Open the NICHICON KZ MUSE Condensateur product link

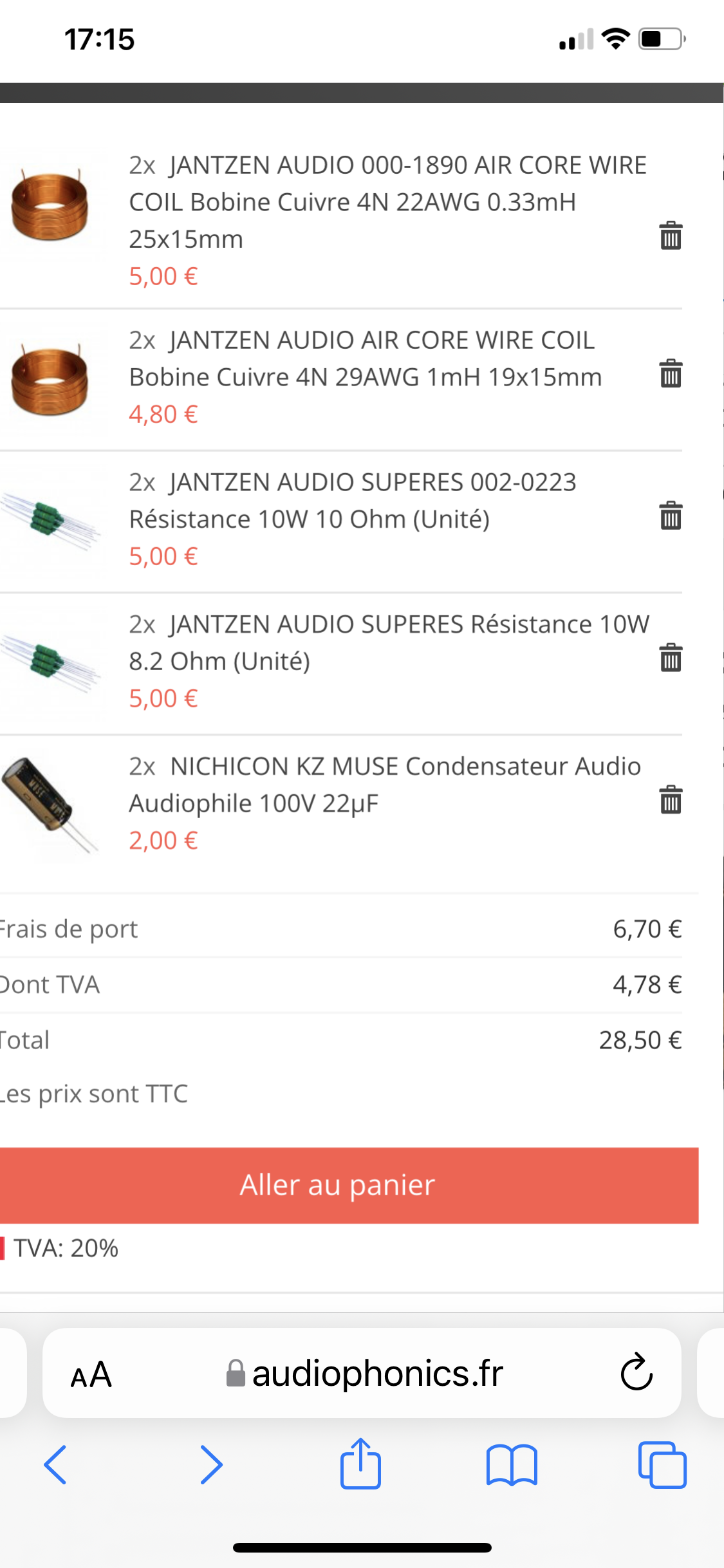pos(386,785)
